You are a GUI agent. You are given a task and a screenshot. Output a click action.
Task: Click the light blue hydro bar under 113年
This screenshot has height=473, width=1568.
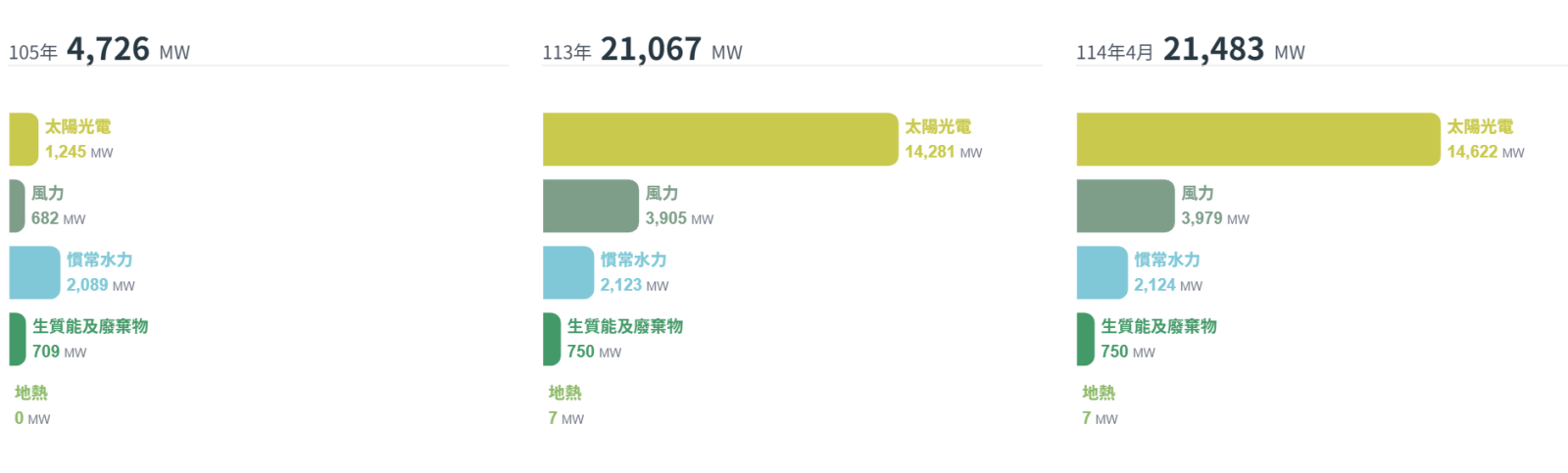pos(568,272)
